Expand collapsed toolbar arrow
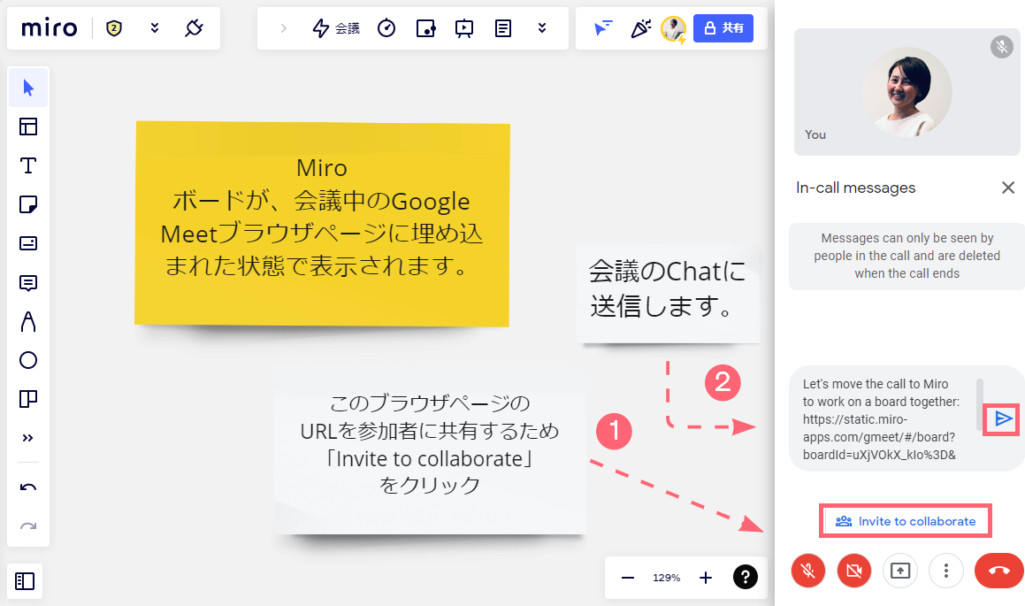The image size is (1025, 606). [x=283, y=28]
